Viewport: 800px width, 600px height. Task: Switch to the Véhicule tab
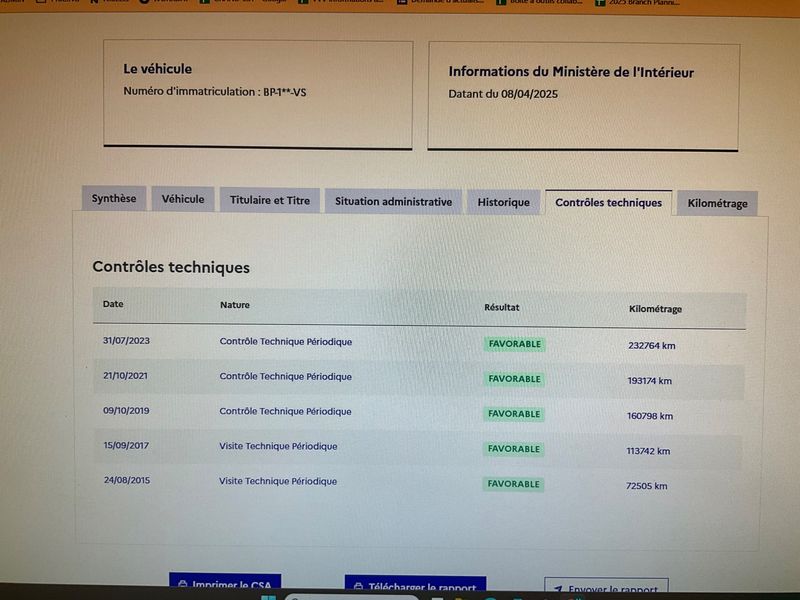point(183,199)
